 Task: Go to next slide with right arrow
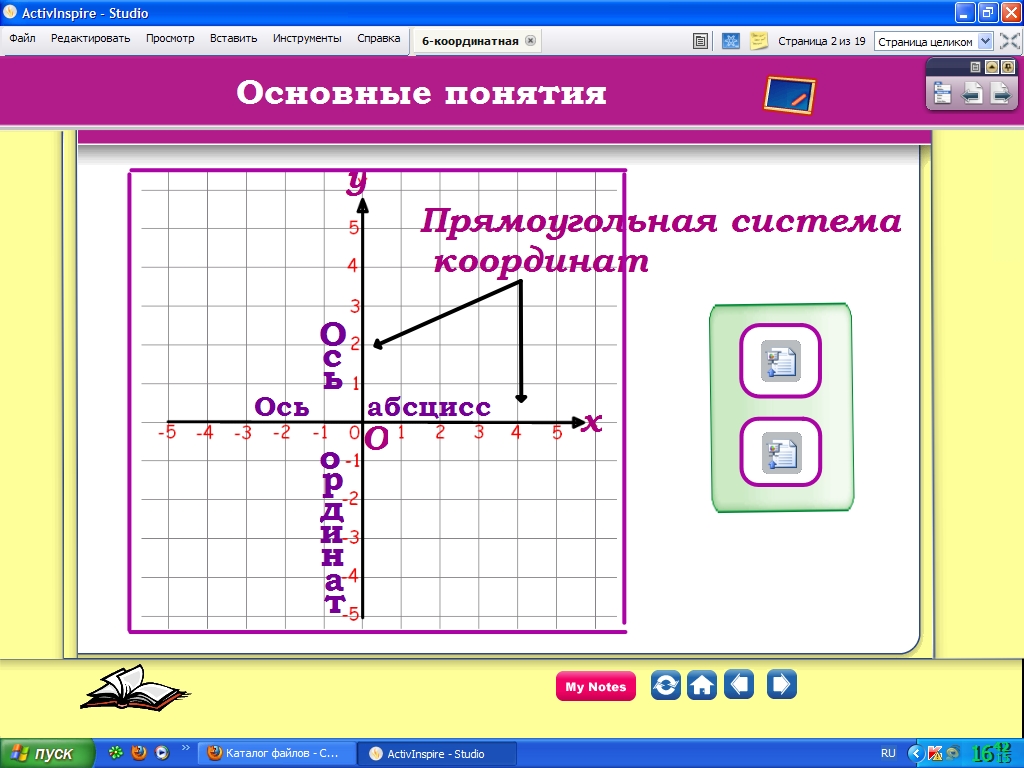coord(781,686)
